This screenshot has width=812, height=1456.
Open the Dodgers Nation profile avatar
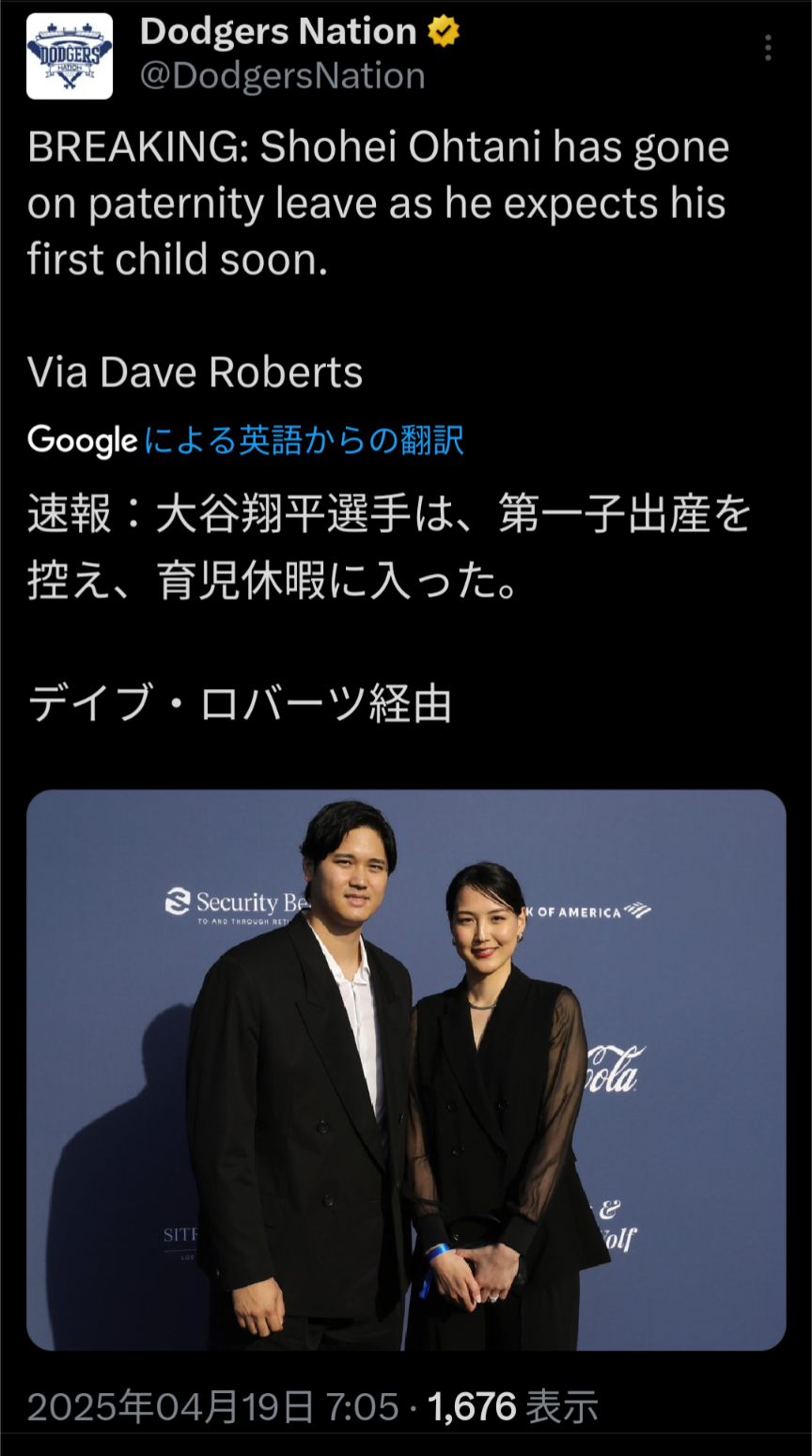[x=70, y=56]
